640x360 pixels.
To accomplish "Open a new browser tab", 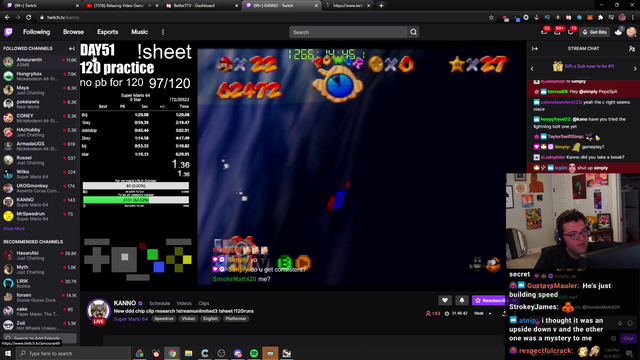I will coord(381,6).
